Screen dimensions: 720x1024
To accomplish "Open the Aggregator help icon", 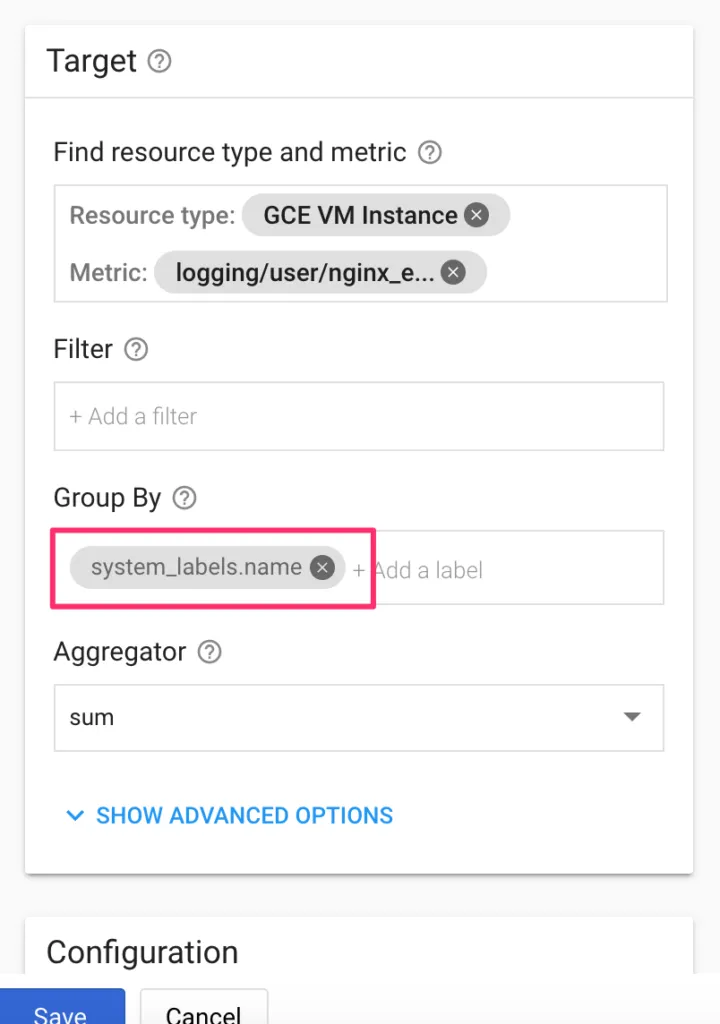I will pos(209,652).
